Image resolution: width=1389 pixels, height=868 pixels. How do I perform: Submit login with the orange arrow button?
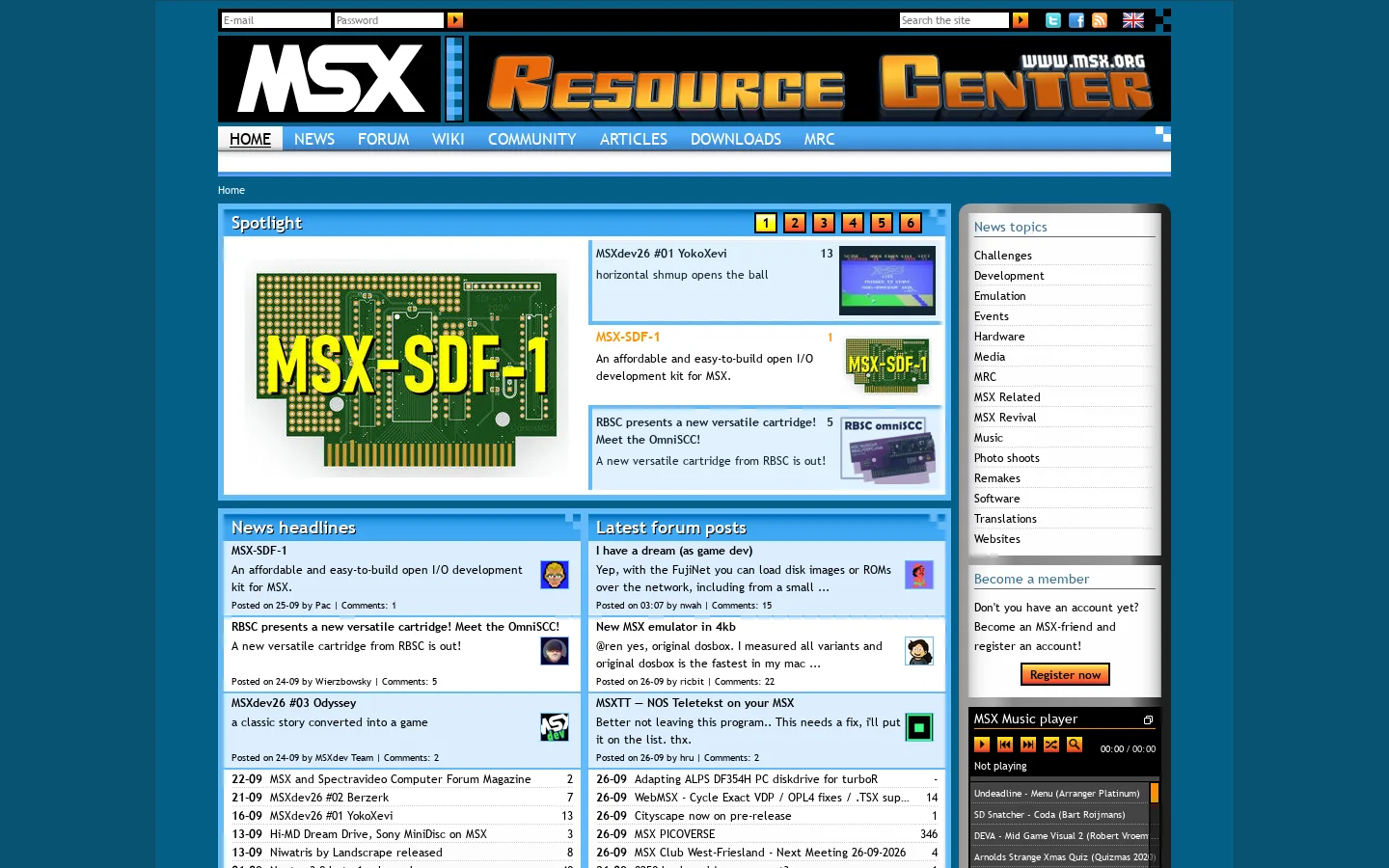point(455,20)
